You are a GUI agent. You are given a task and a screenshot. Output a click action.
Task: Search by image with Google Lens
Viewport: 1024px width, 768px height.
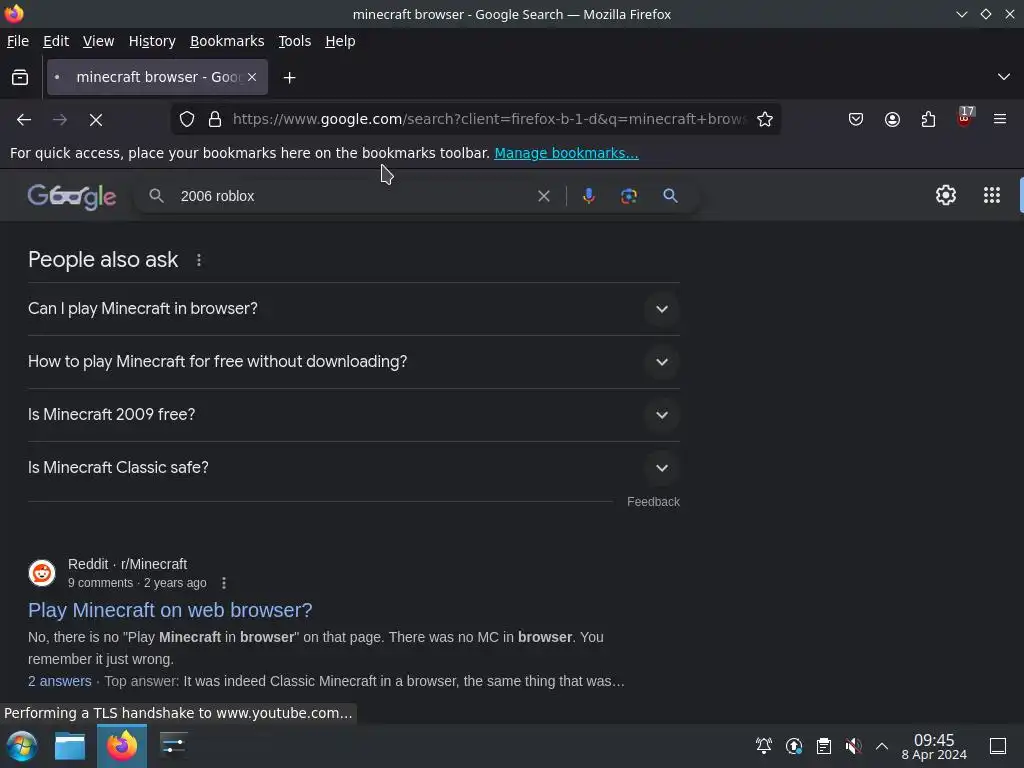click(628, 196)
